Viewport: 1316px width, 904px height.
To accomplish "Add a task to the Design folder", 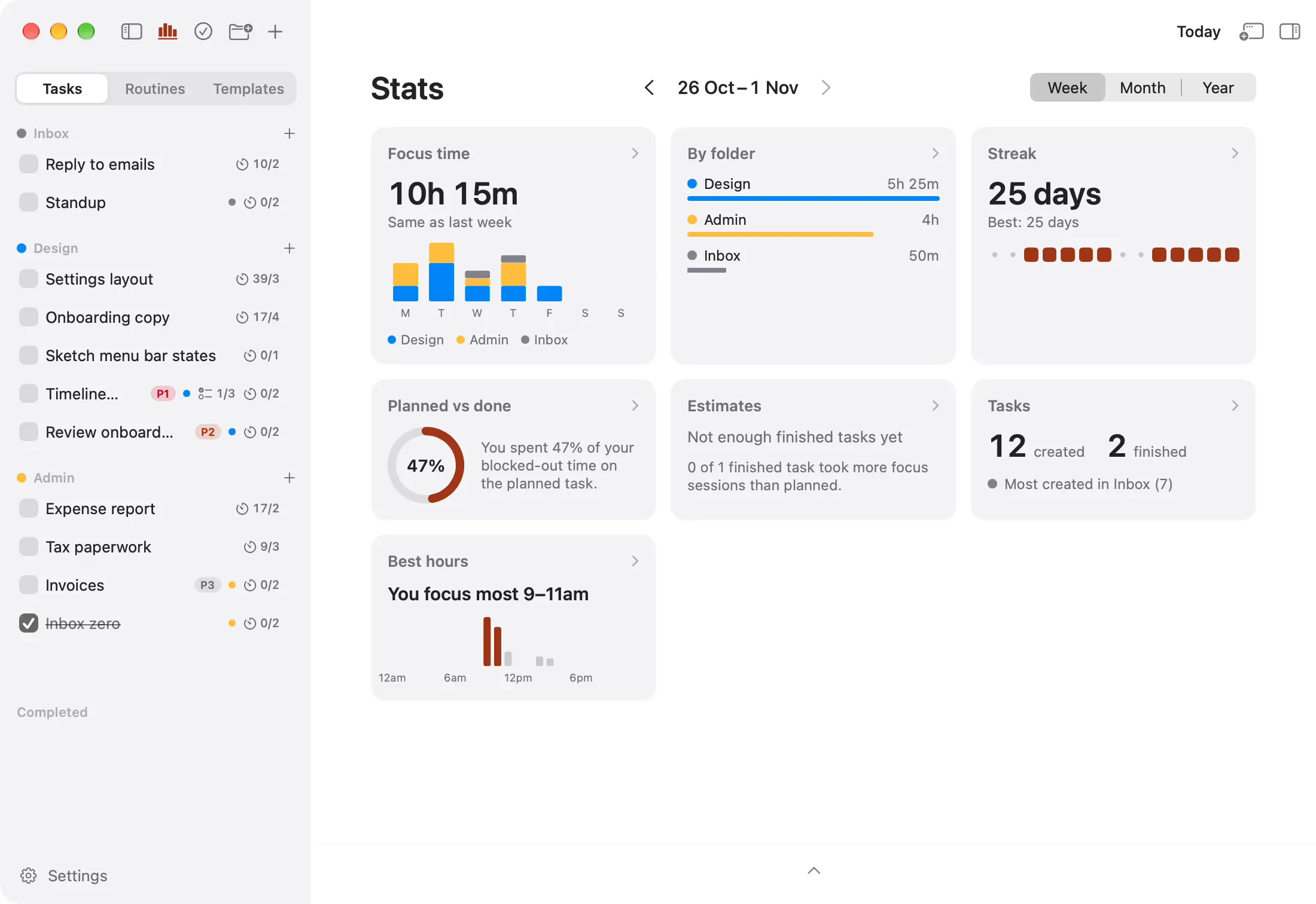I will (x=290, y=248).
